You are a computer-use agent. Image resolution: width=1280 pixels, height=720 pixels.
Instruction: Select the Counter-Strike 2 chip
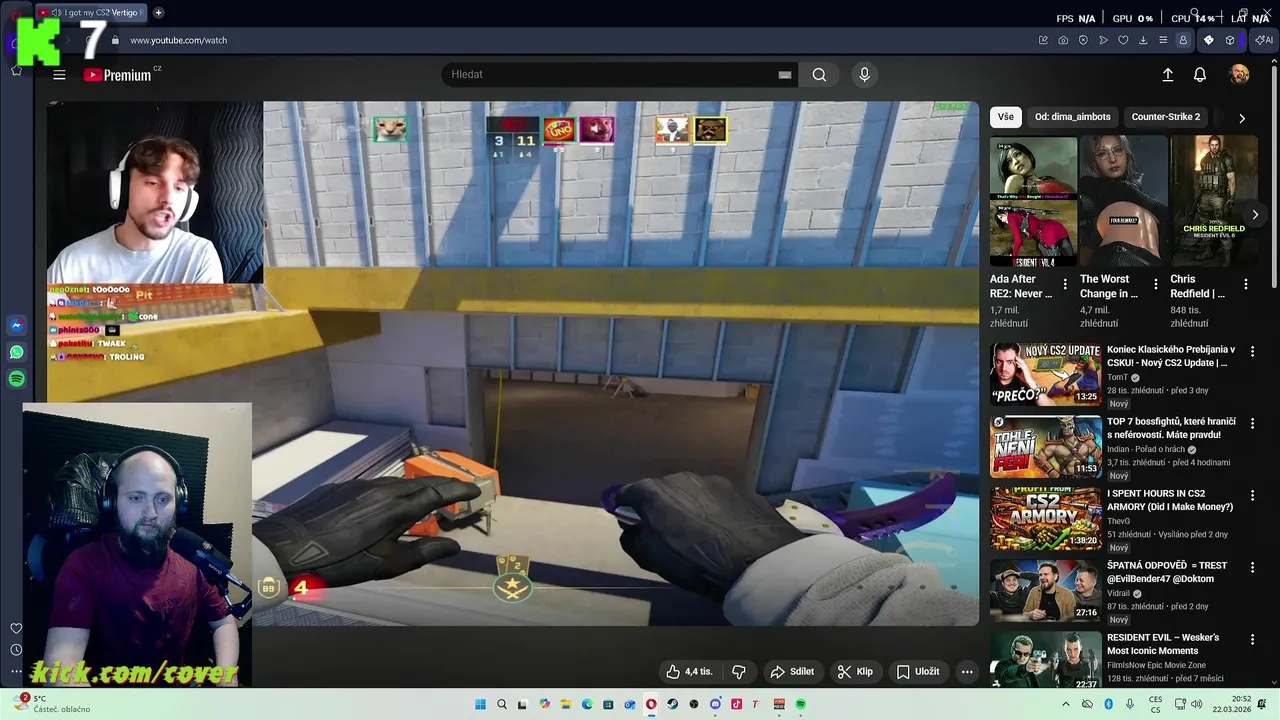coord(1165,117)
